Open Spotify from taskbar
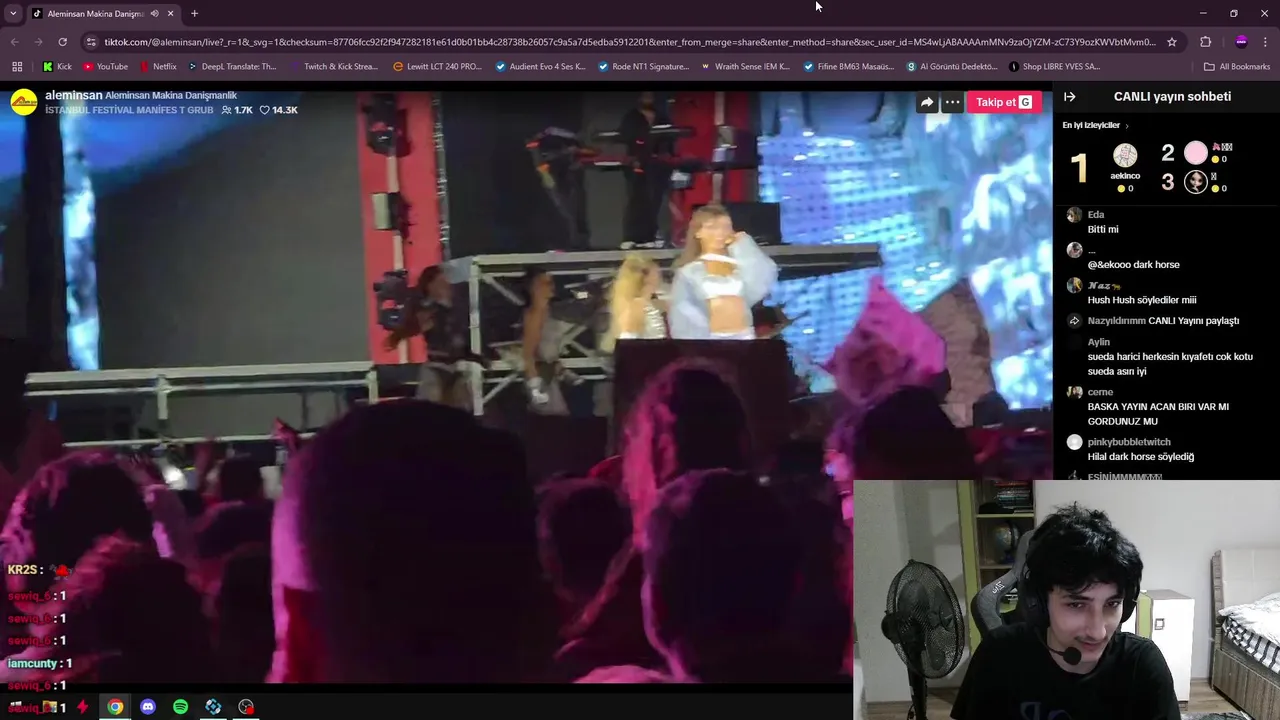The height and width of the screenshot is (720, 1280). coord(180,707)
